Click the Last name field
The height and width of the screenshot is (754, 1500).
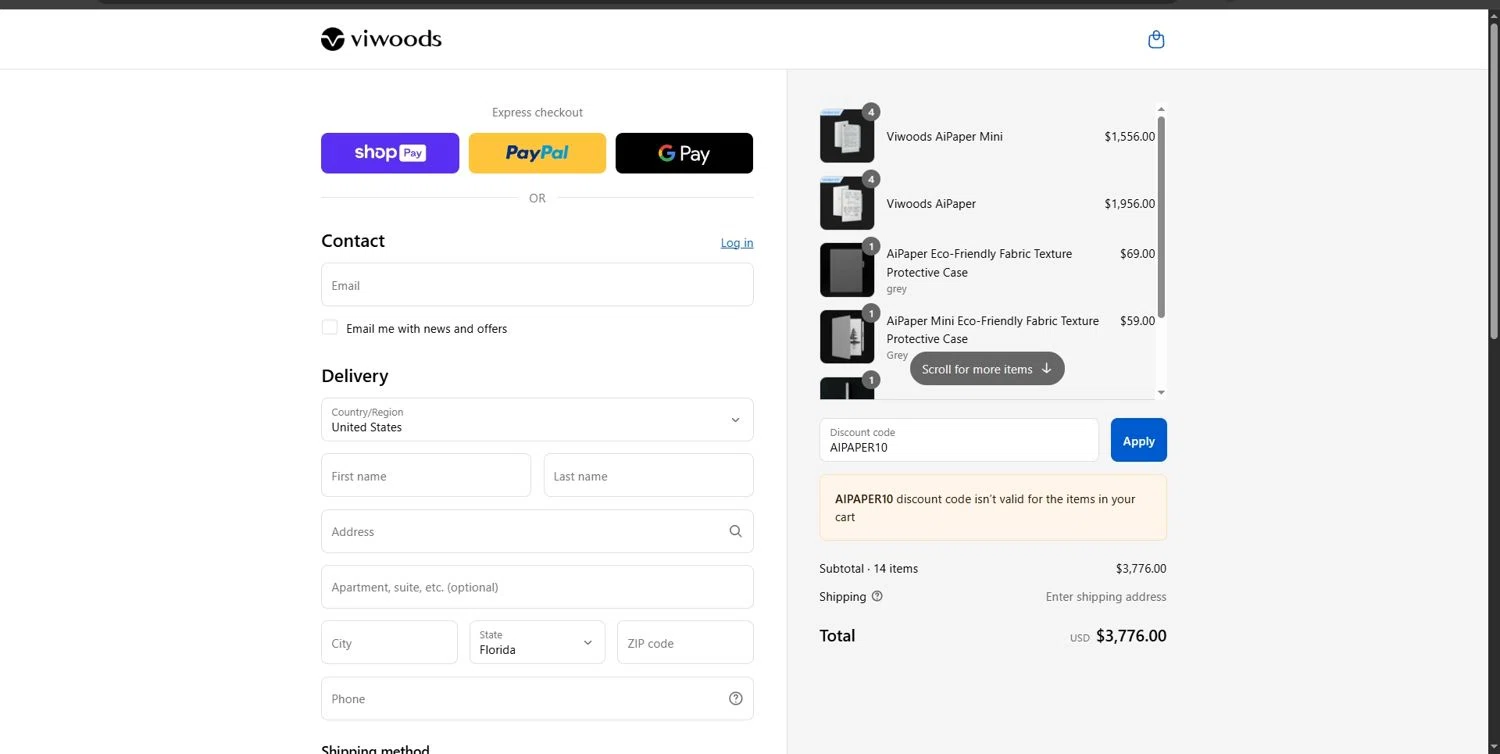tap(648, 475)
